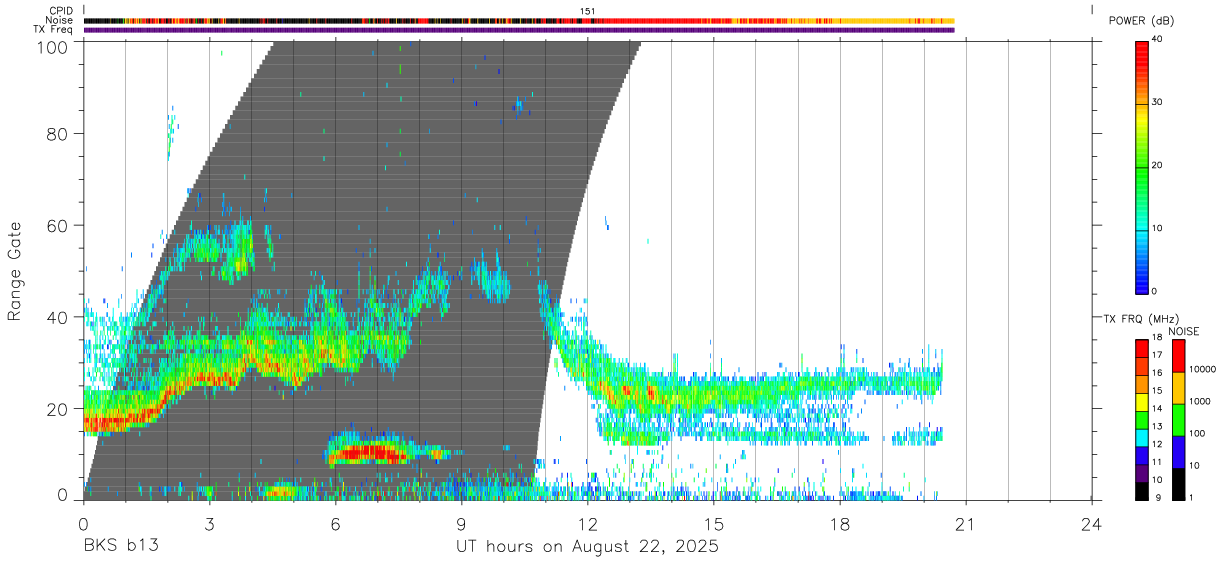Image resolution: width=1228 pixels, height=567 pixels.
Task: Click the 1000 label on the NOISE legend
Action: click(x=1198, y=401)
